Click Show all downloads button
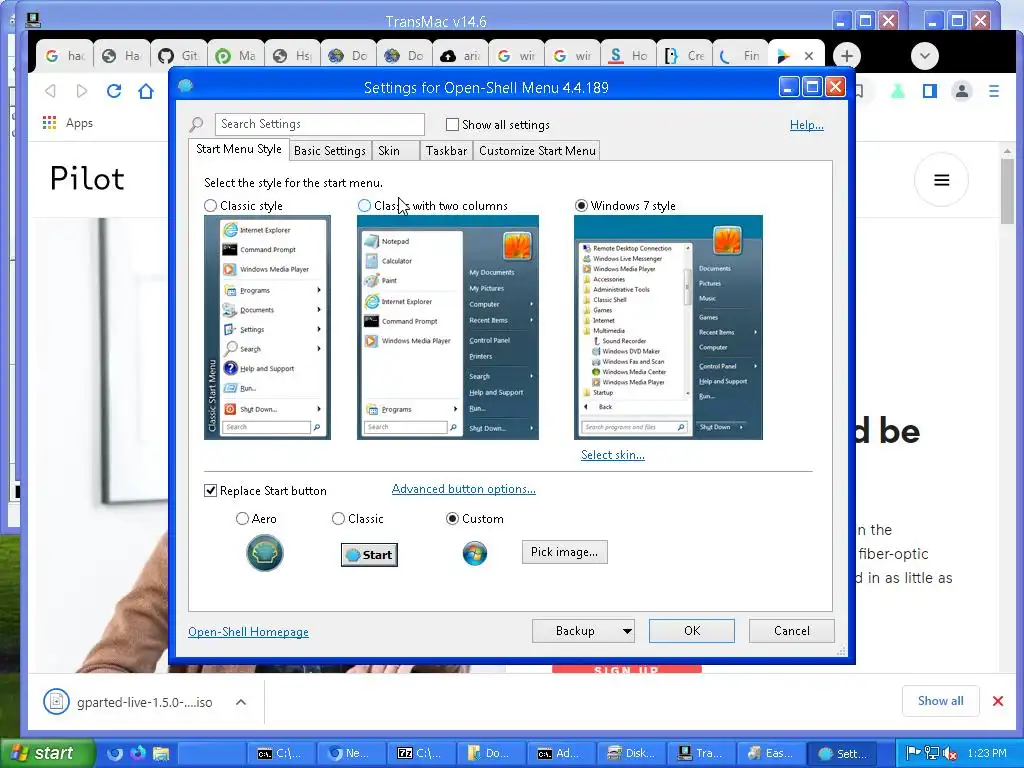The width and height of the screenshot is (1024, 768). [940, 701]
